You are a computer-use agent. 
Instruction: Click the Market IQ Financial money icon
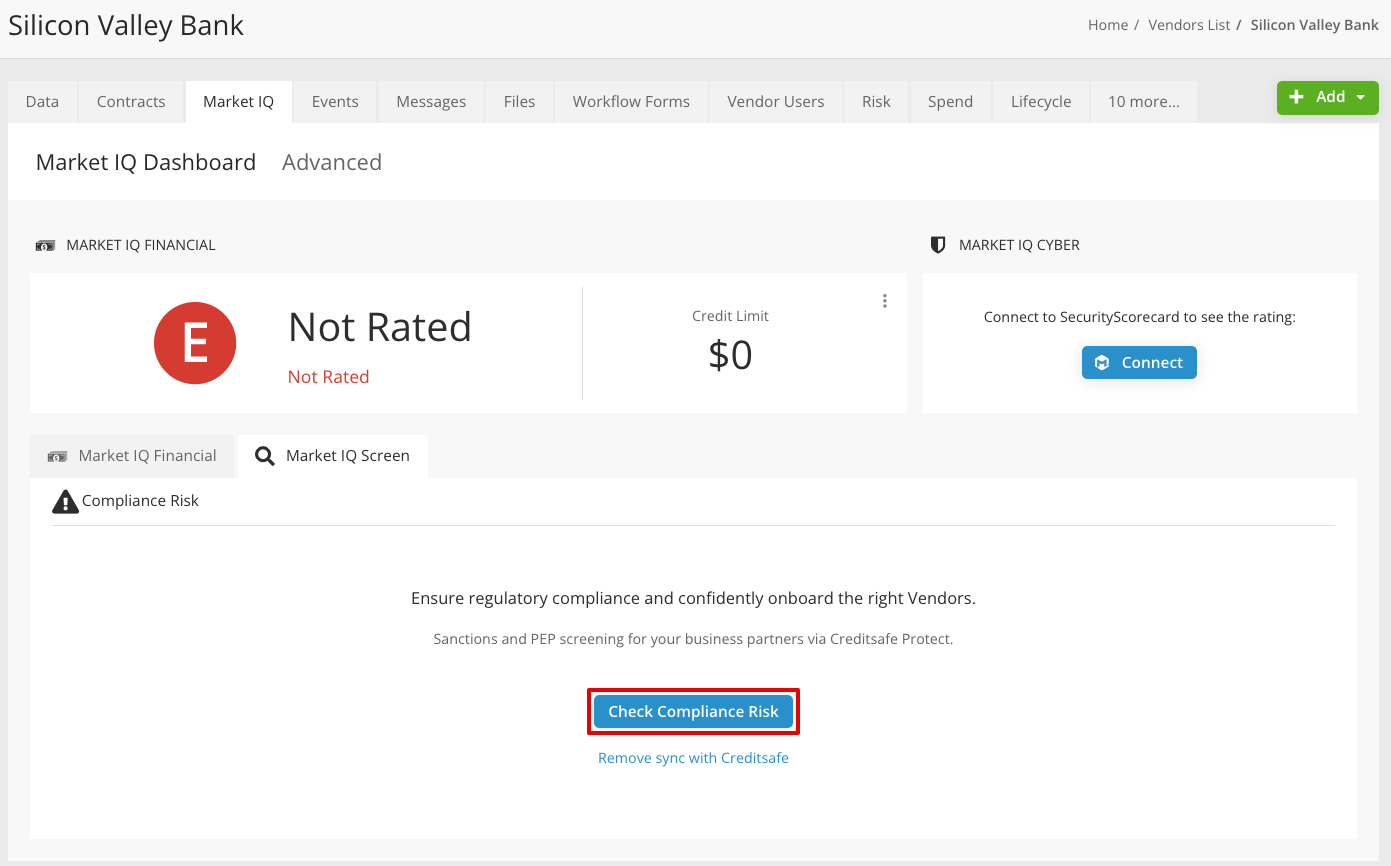tap(46, 244)
